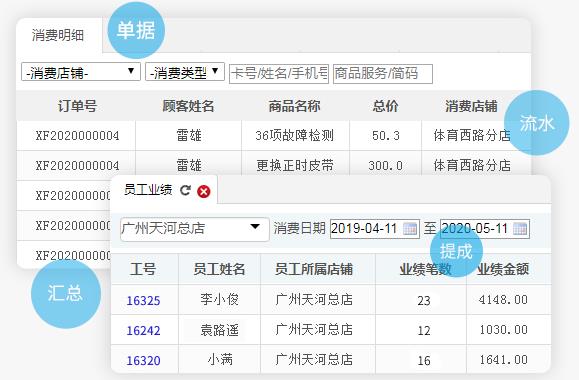Sort by 消费店铺 column header
The image size is (579, 380).
tap(471, 106)
